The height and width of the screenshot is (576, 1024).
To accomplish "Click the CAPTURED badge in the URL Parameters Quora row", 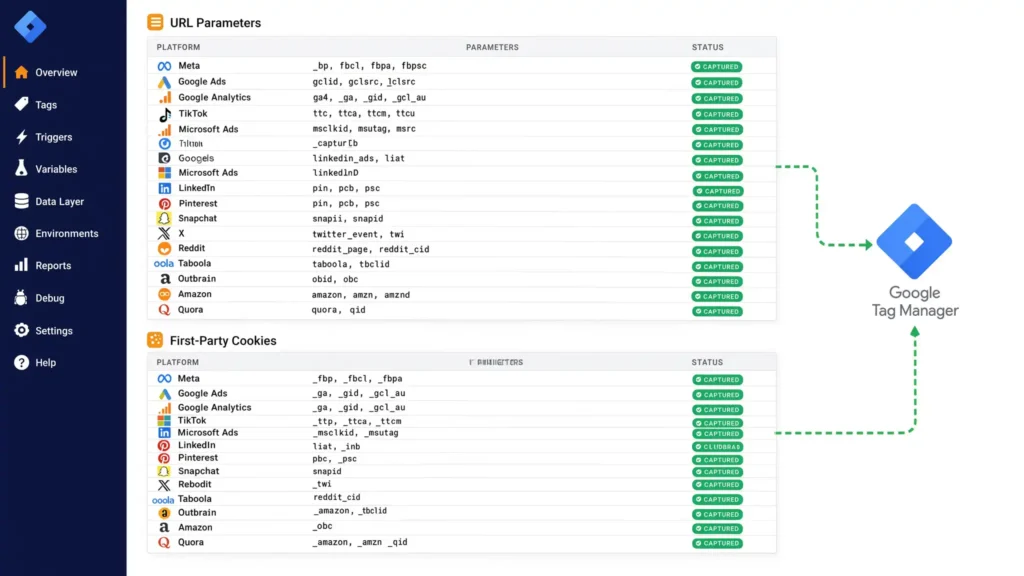I will 716,312.
